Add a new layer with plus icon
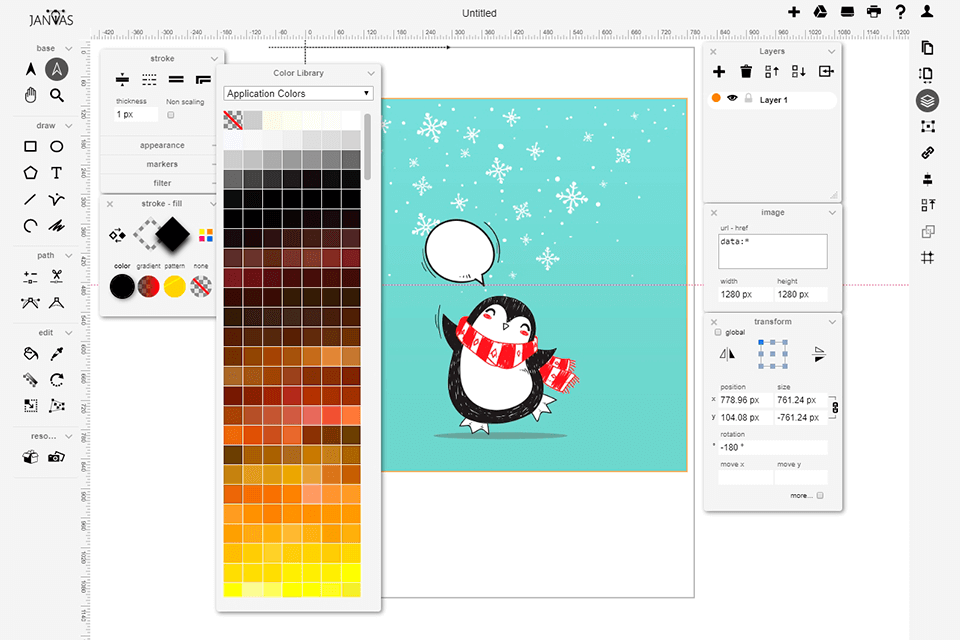This screenshot has height=640, width=960. click(719, 72)
